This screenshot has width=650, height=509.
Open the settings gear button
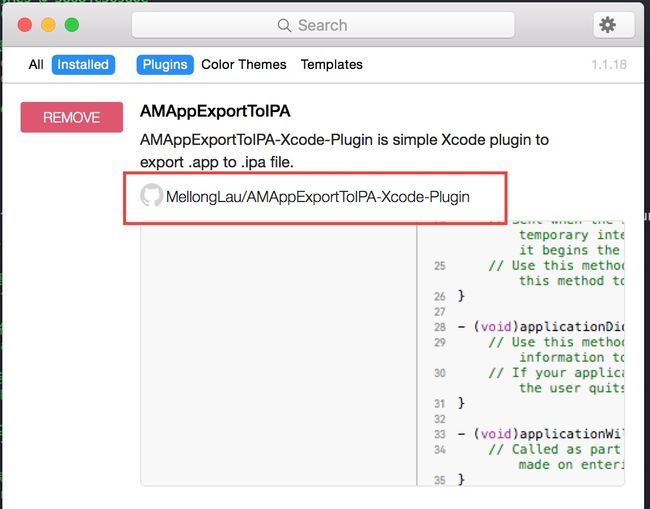tap(614, 25)
